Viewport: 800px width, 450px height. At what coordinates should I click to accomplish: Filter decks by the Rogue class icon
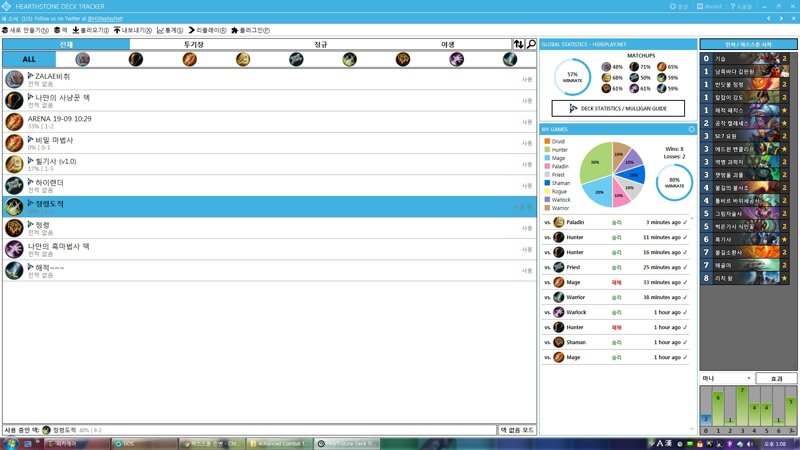349,59
